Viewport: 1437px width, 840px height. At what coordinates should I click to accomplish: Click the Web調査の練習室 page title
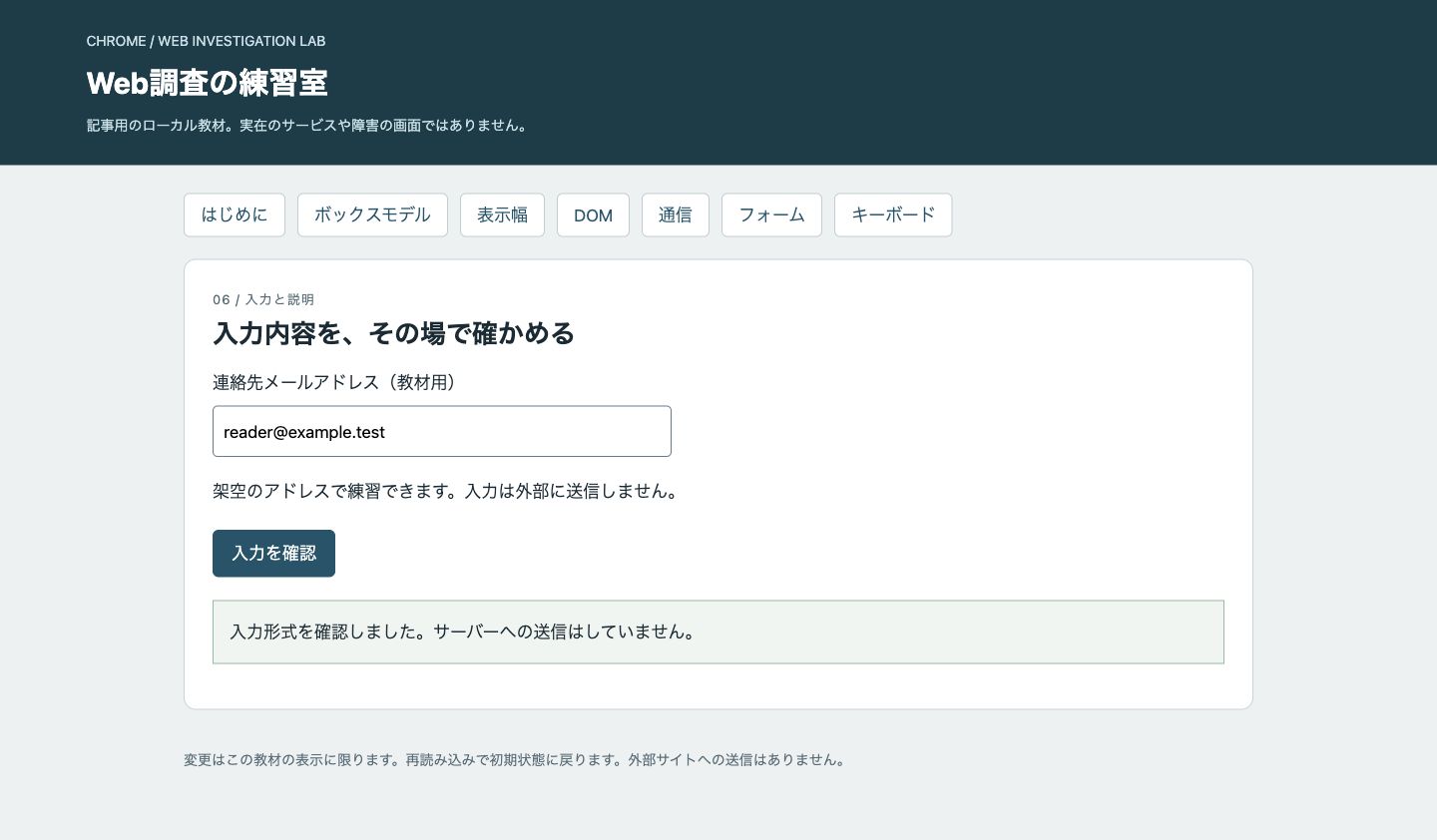point(208,83)
